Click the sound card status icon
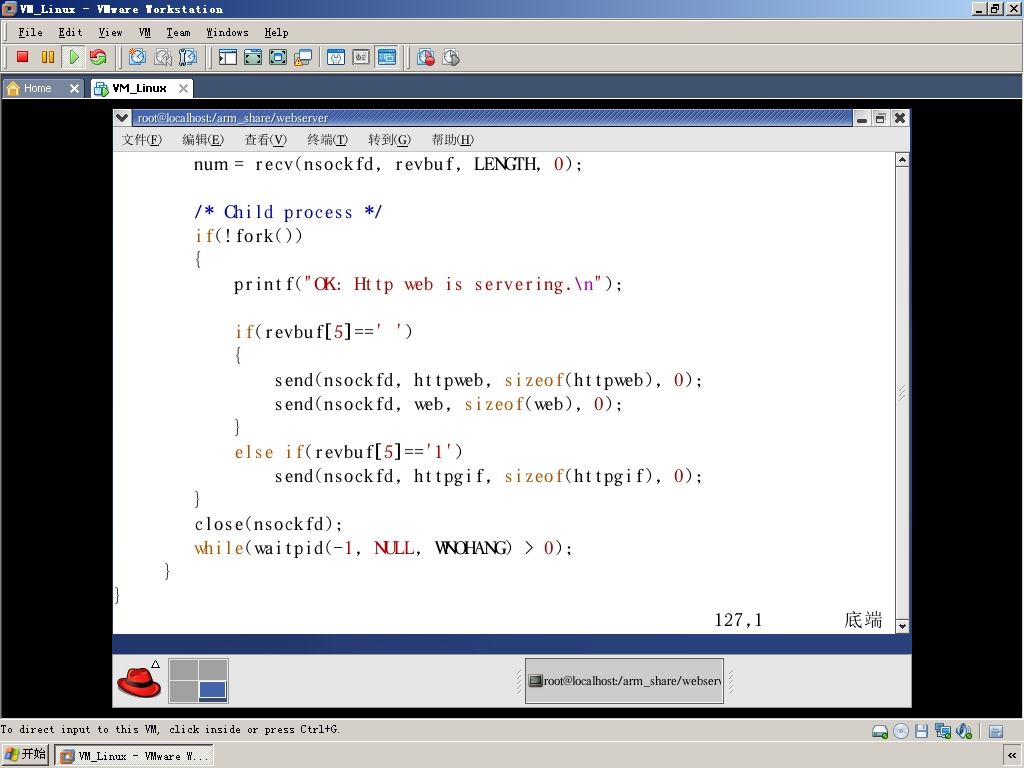This screenshot has height=768, width=1024. 964,731
